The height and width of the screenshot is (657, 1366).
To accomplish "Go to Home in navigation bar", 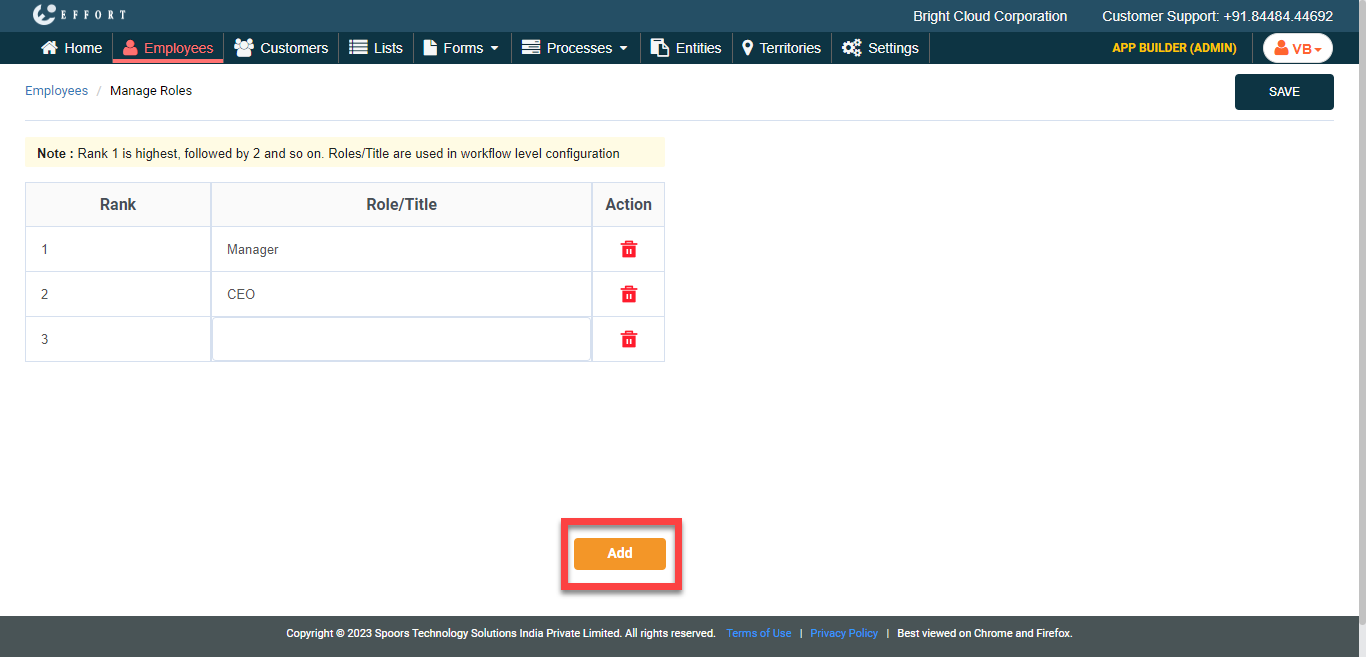I will (71, 48).
